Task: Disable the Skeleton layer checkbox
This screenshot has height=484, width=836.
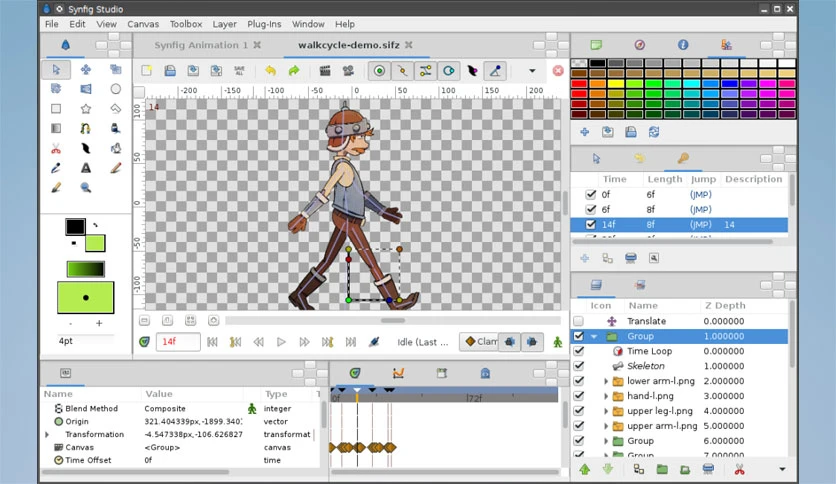Action: [578, 366]
